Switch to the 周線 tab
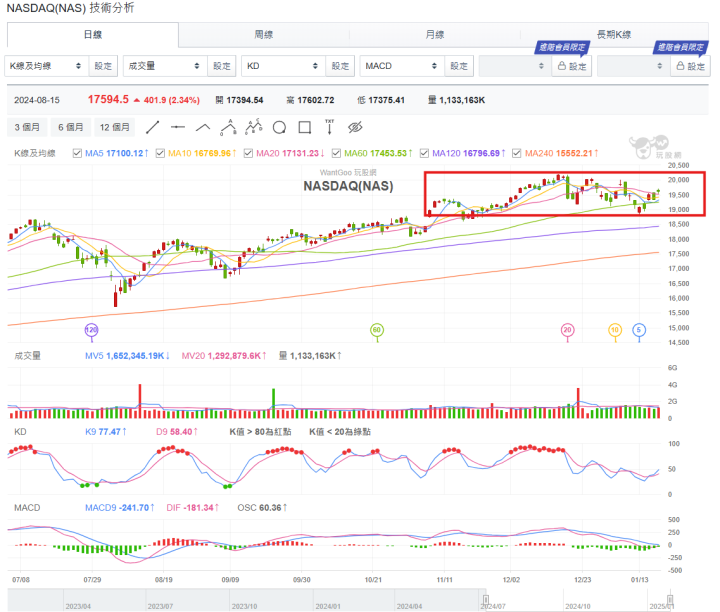The image size is (720, 612). (x=264, y=35)
